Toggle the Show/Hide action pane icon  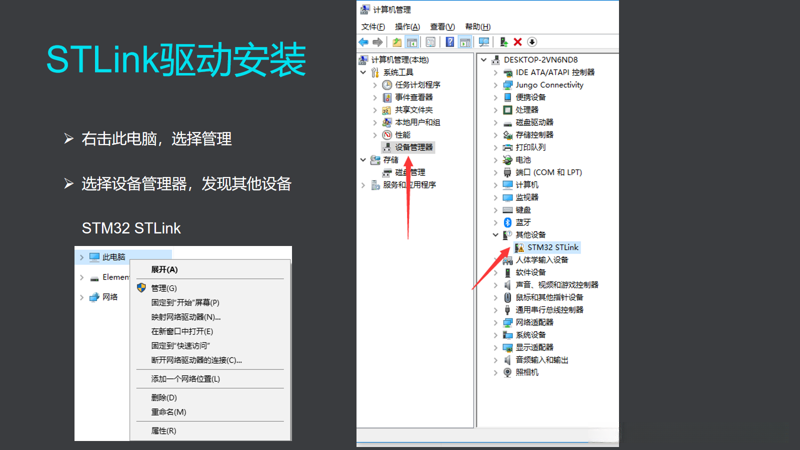click(x=465, y=42)
